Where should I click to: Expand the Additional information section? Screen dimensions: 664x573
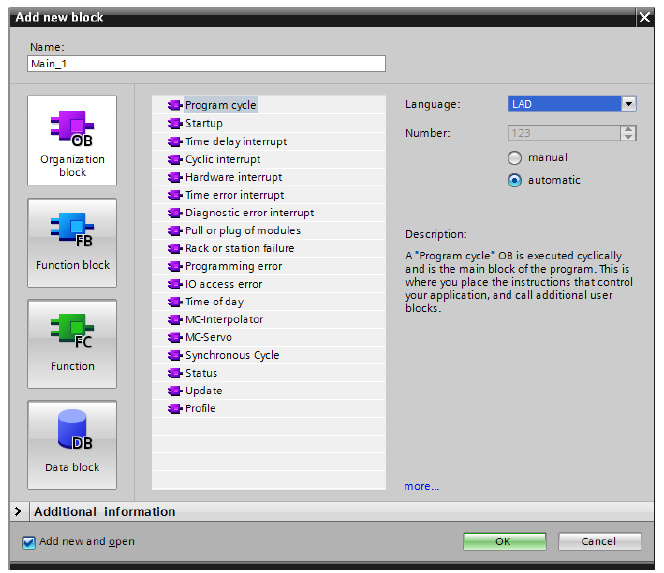[19, 512]
